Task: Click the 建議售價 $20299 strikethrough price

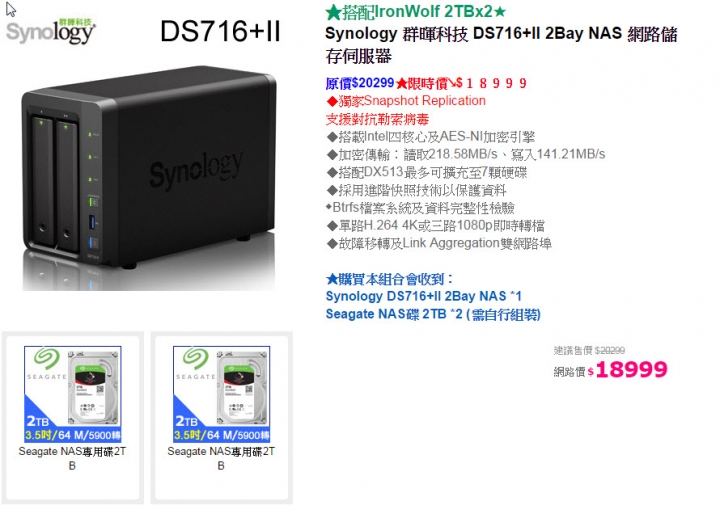Action: [x=589, y=350]
